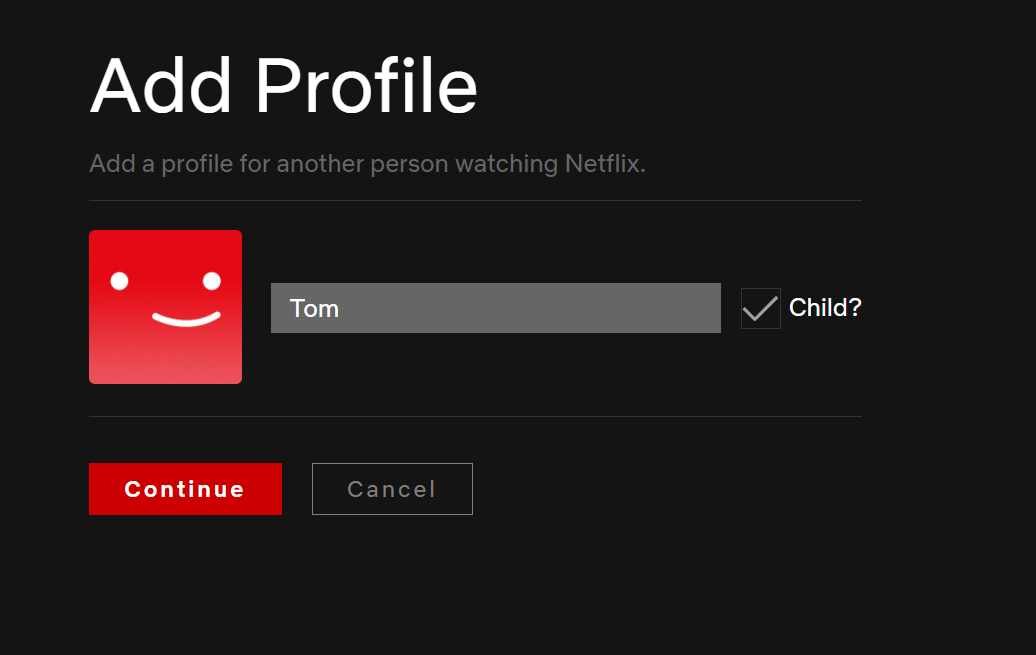Click the subtitle about adding a profile
Screen dimensions: 1036x655
[367, 163]
